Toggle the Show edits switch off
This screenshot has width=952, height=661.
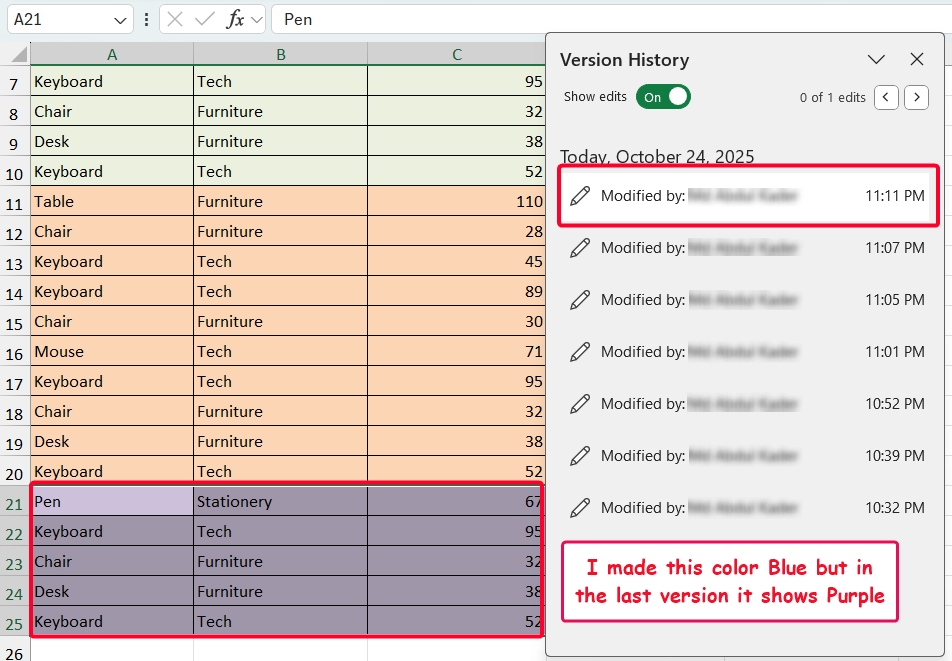click(x=663, y=97)
